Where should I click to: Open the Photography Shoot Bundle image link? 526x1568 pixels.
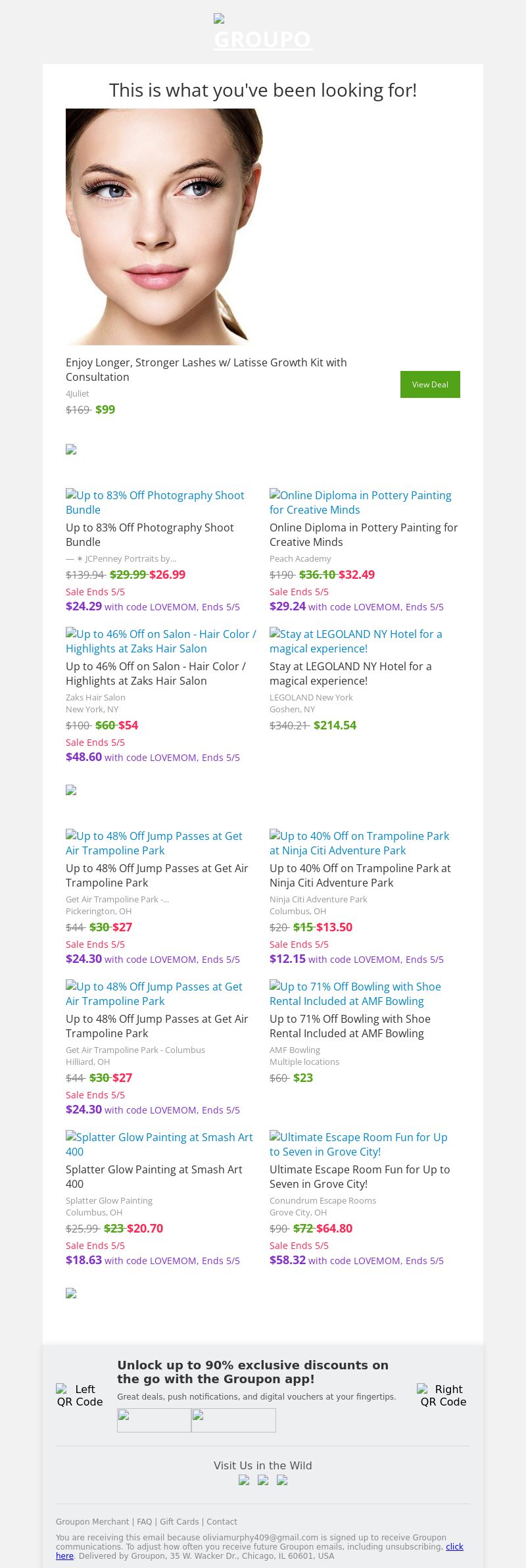[x=155, y=502]
